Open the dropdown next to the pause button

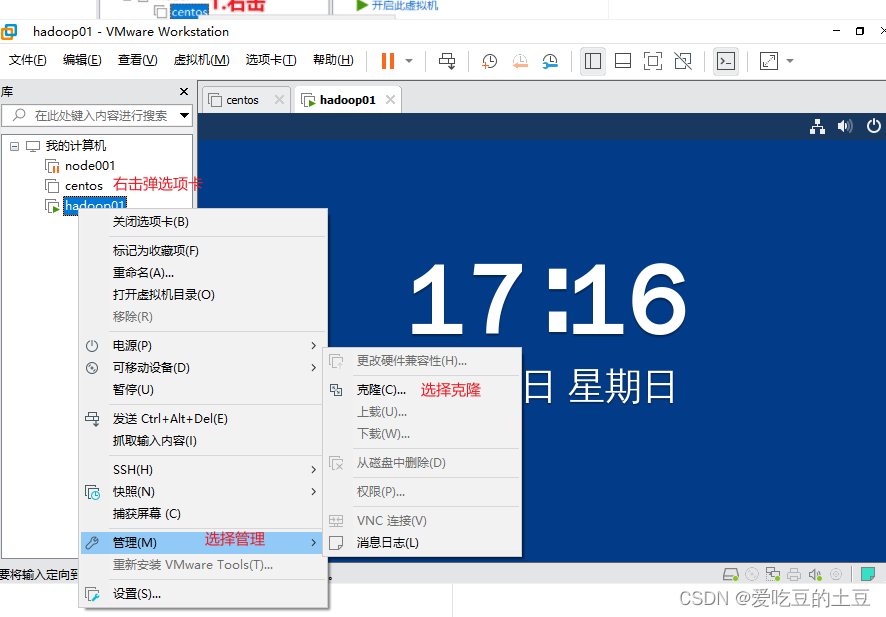point(409,60)
